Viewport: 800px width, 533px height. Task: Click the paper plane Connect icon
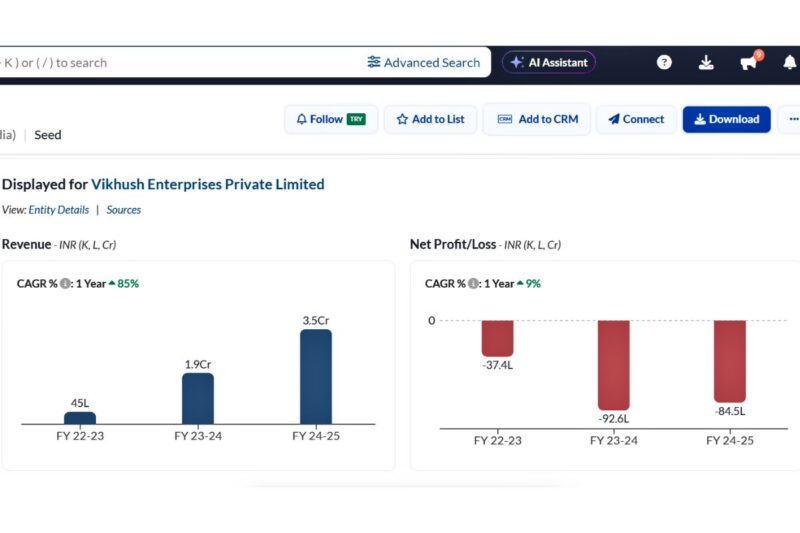click(x=614, y=119)
